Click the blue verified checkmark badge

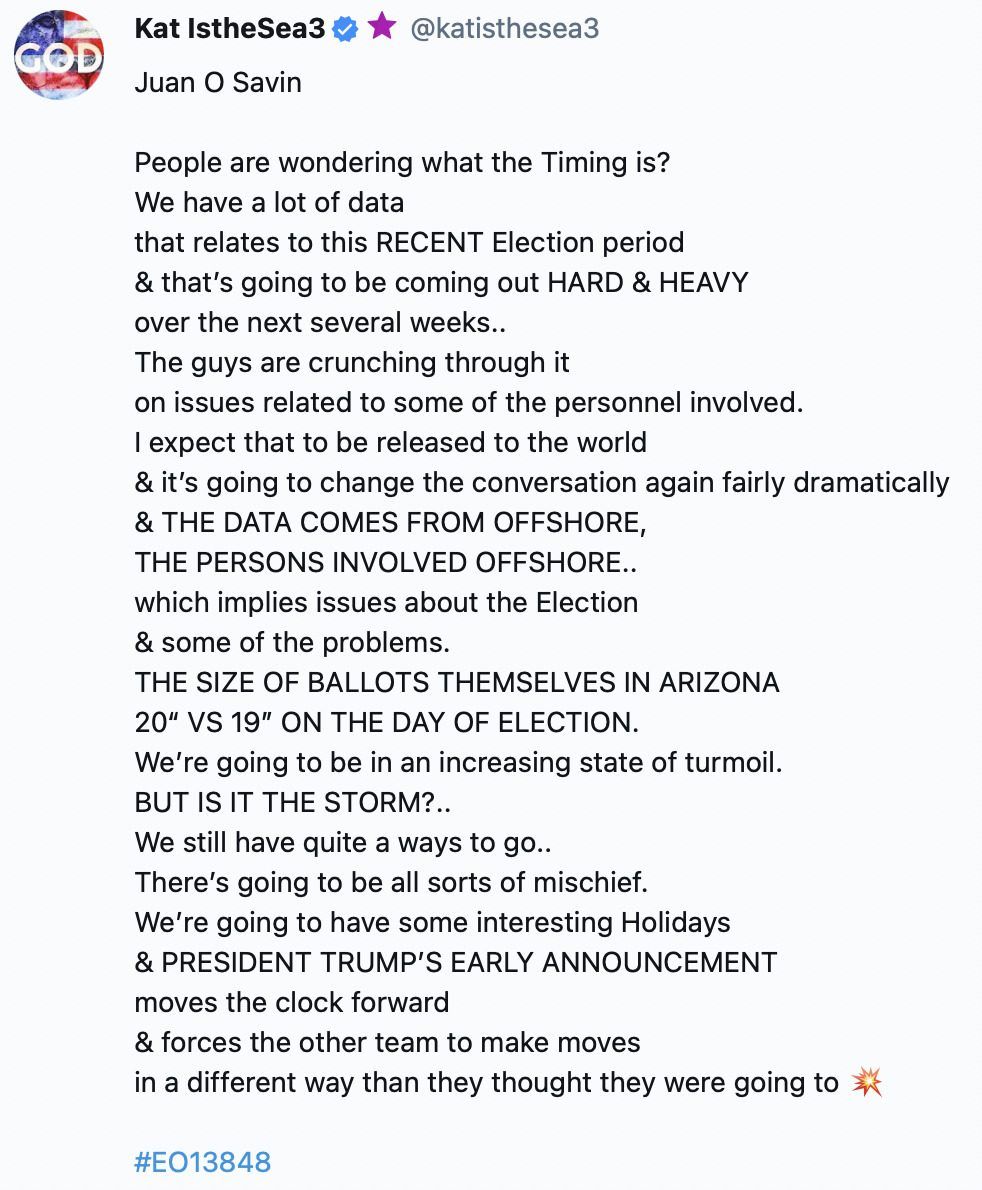tap(345, 29)
